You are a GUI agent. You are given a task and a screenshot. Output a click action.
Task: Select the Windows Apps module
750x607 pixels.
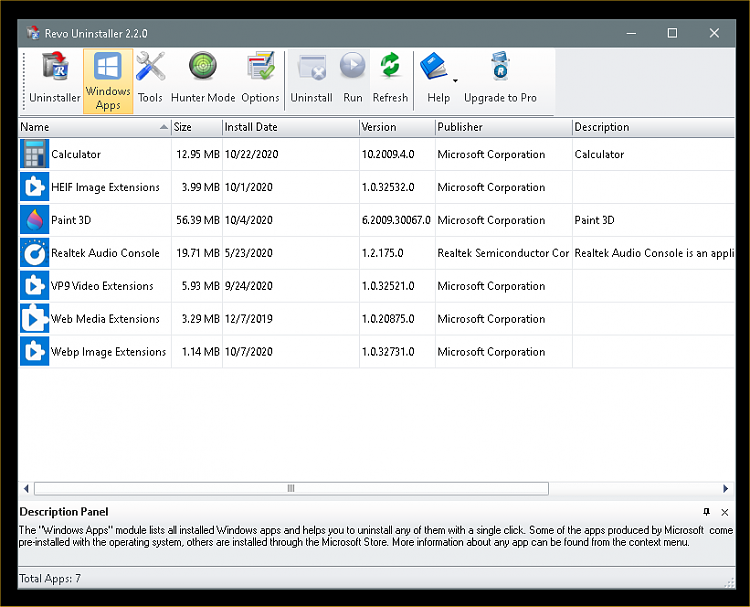pos(108,81)
